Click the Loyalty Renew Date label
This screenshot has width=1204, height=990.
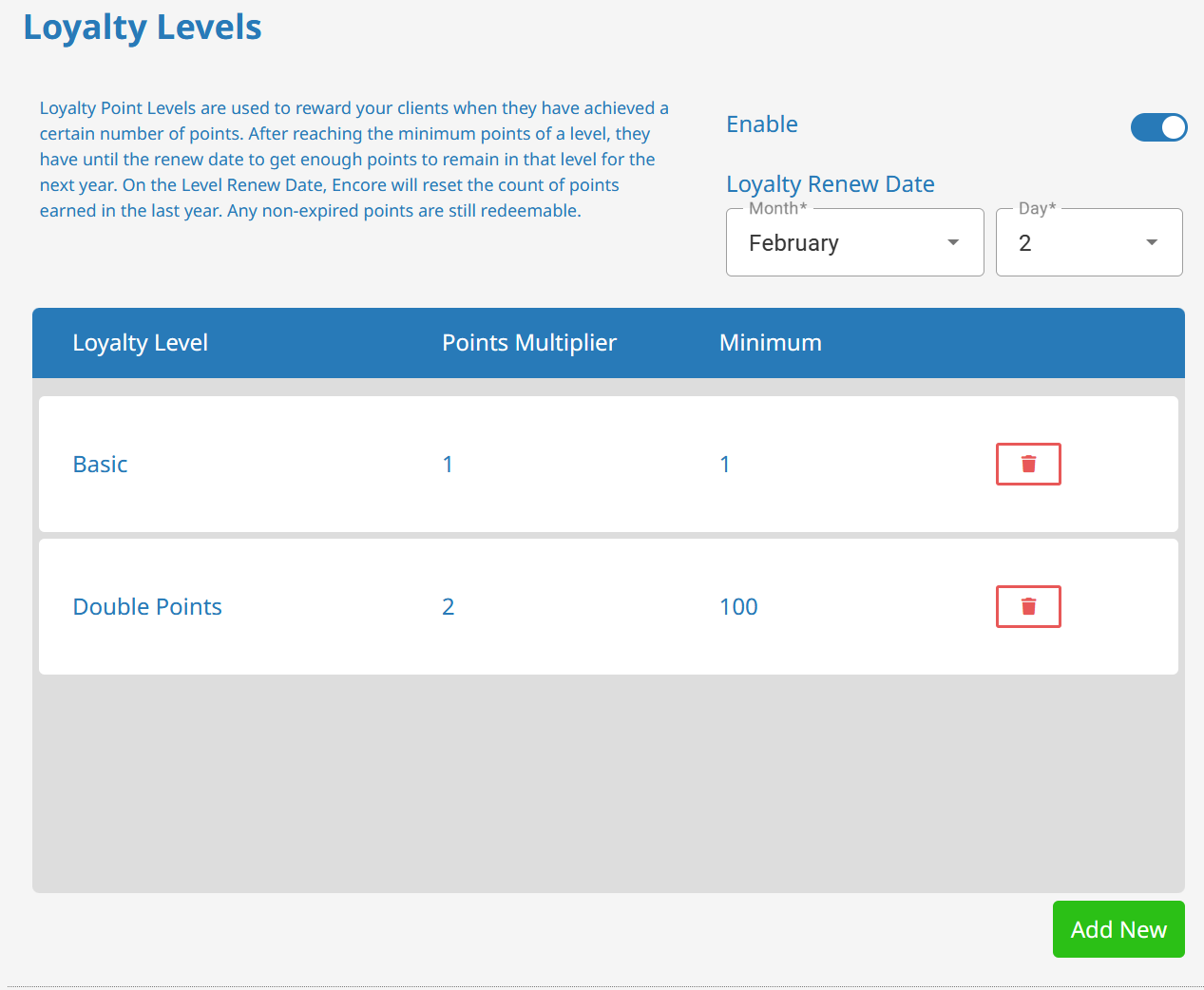coord(830,184)
